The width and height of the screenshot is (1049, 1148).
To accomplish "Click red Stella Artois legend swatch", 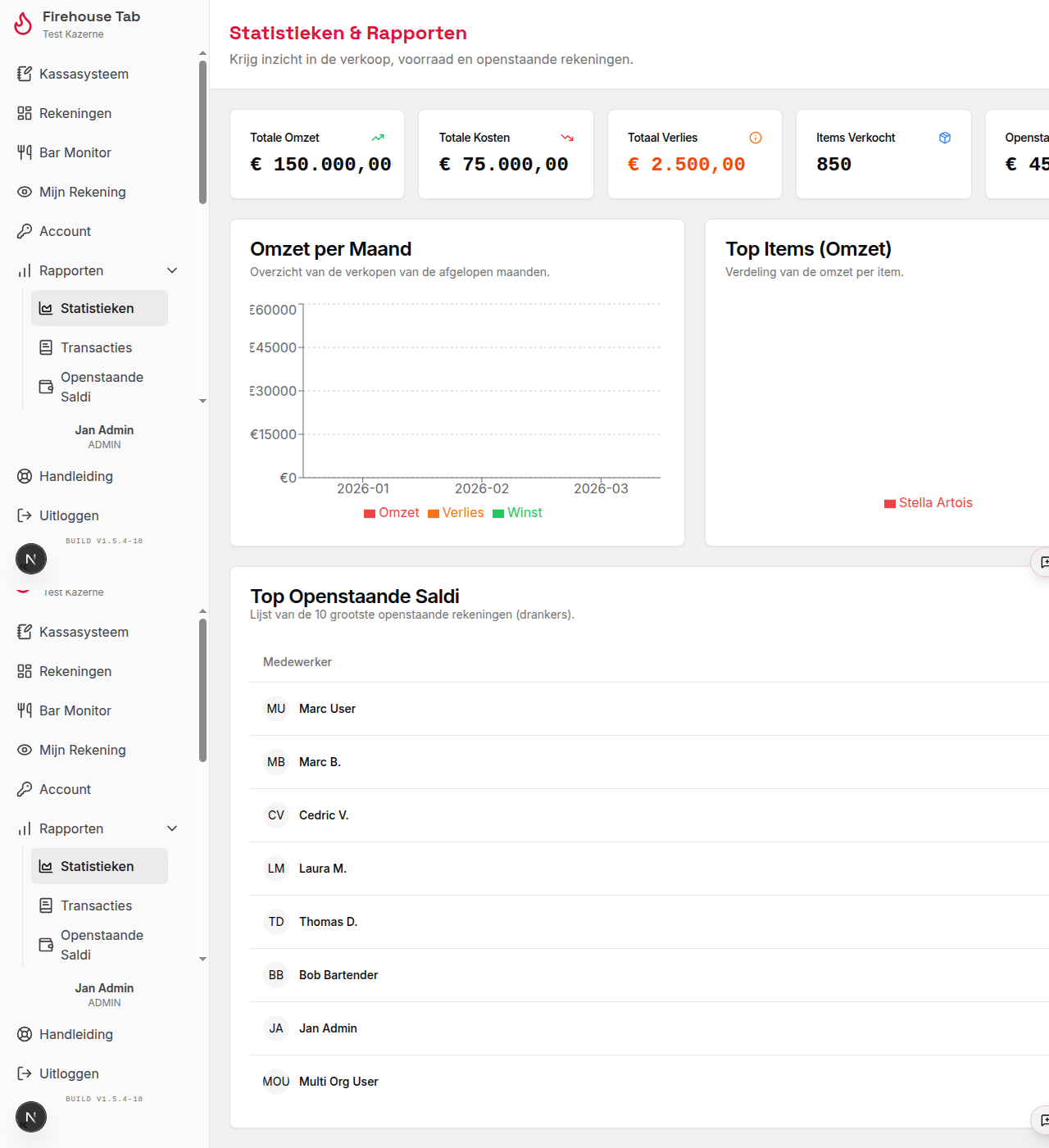I will [x=890, y=504].
